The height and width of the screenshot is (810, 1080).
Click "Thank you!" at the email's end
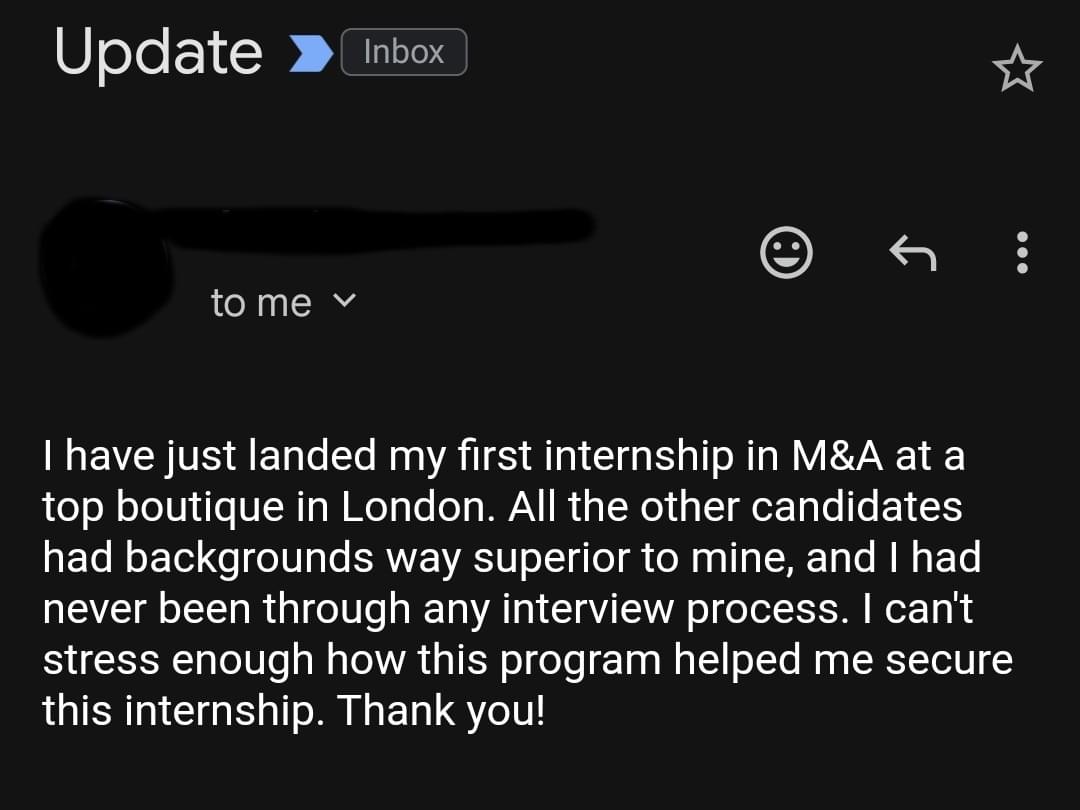(441, 710)
